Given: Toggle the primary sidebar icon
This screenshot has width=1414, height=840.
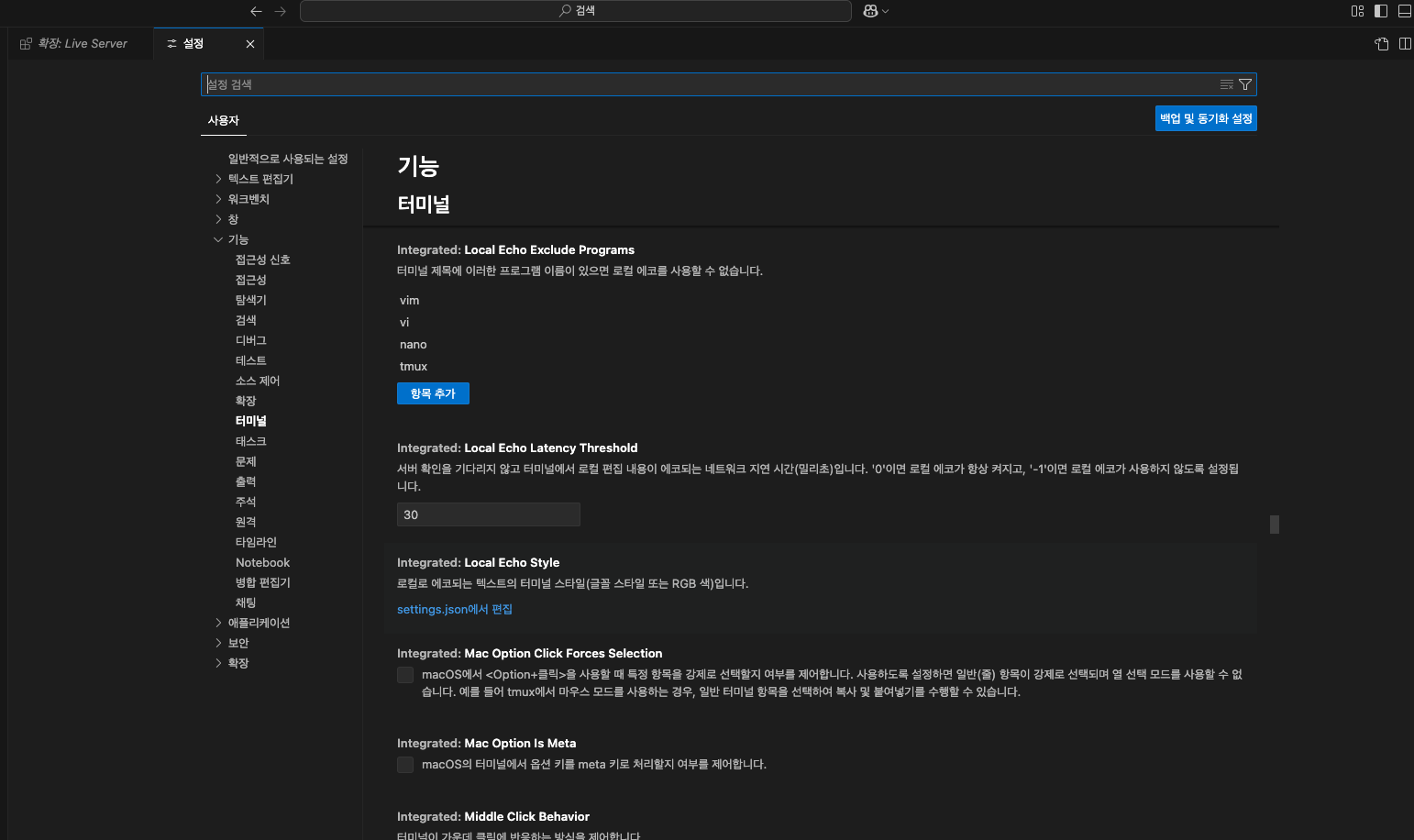Looking at the screenshot, I should coord(1381,11).
